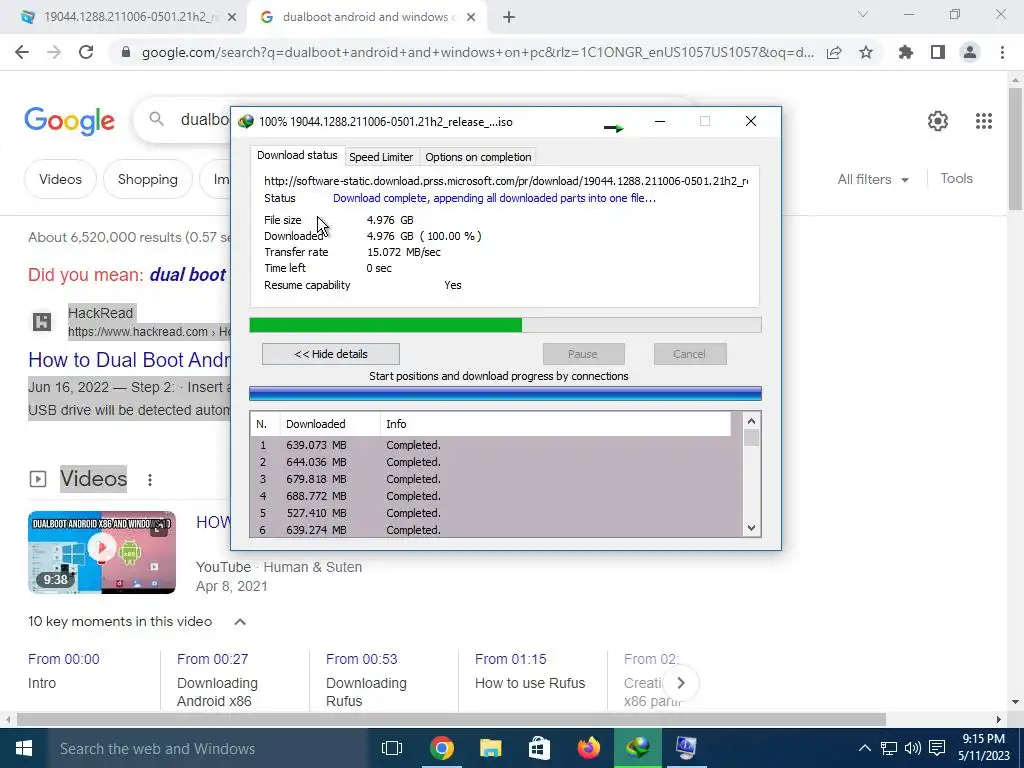Reload the Google search page
The width and height of the screenshot is (1024, 768).
click(x=86, y=52)
